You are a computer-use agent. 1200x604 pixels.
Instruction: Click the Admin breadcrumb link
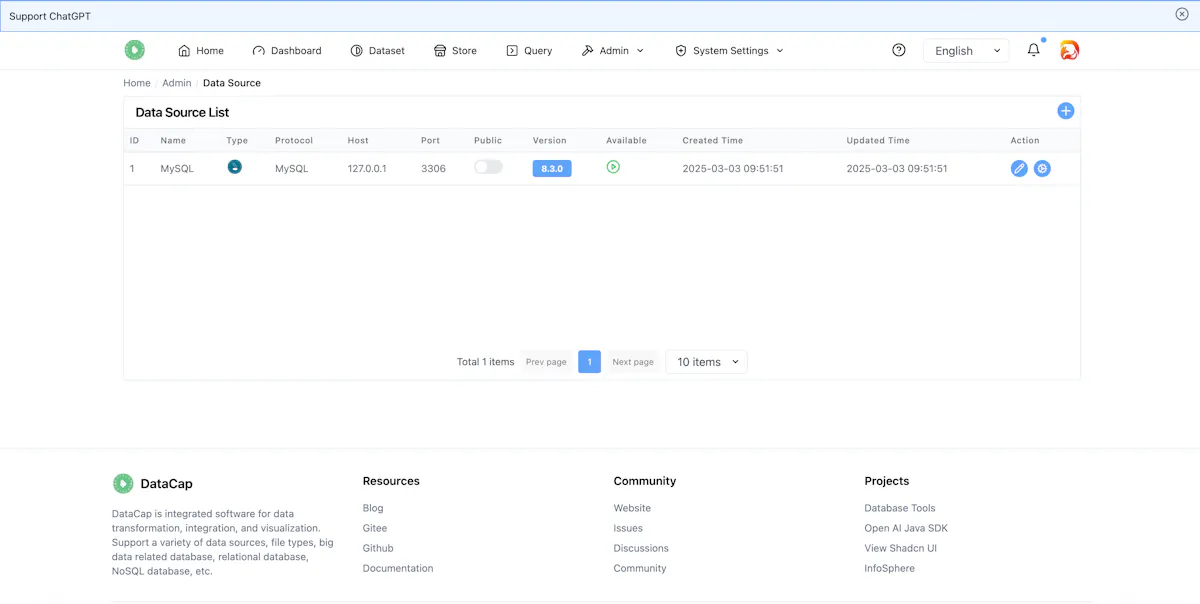(177, 83)
